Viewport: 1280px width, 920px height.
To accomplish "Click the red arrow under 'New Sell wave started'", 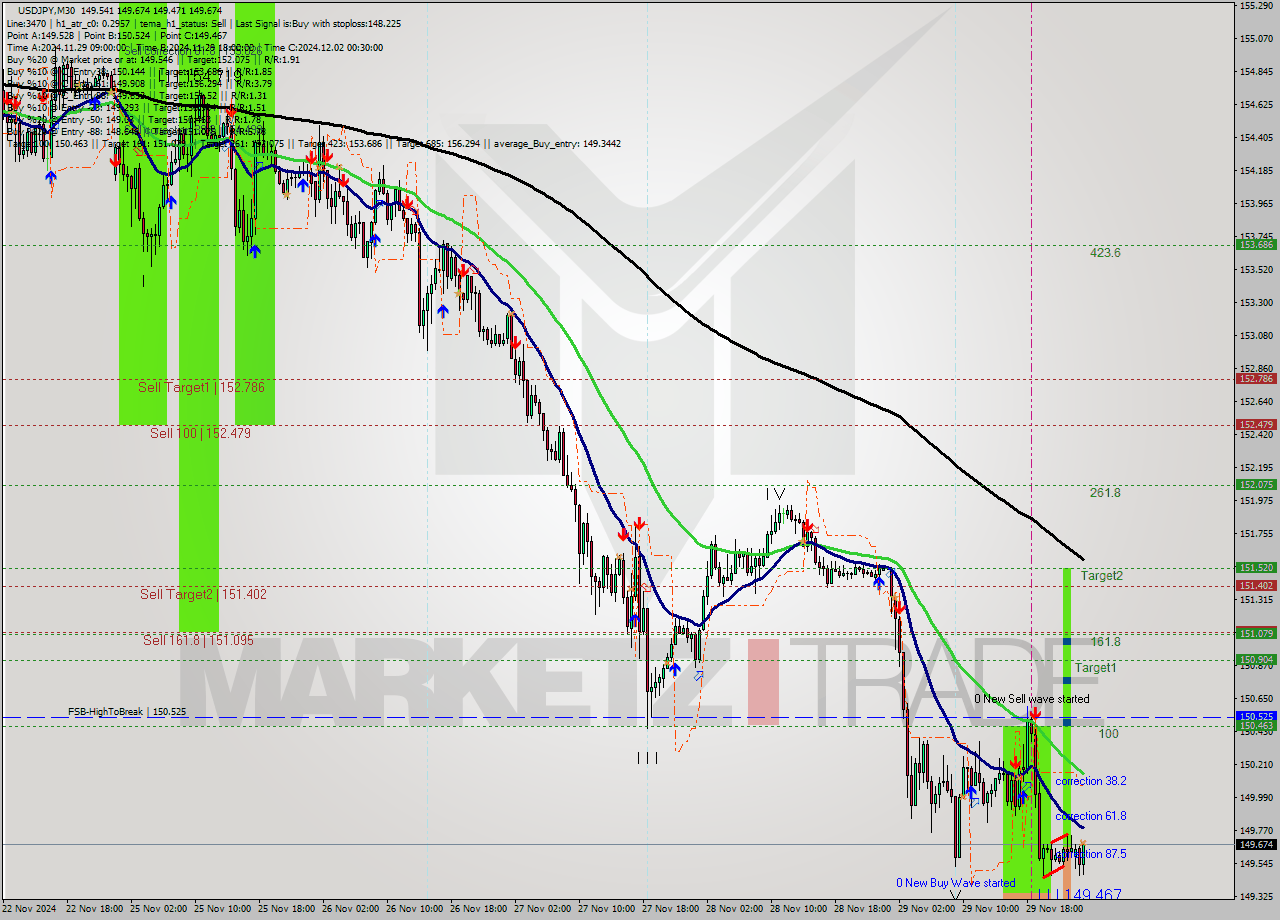I will 1035,713.
